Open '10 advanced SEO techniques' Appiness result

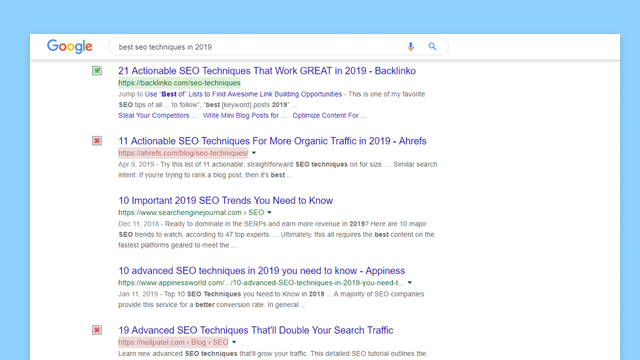tap(262, 271)
